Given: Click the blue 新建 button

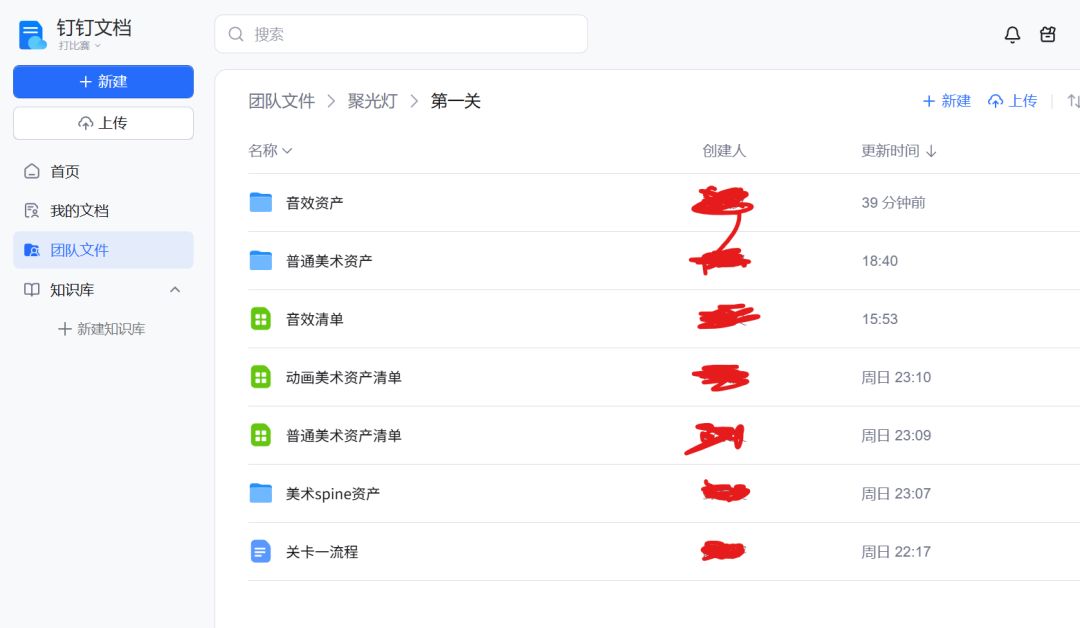Looking at the screenshot, I should [103, 82].
